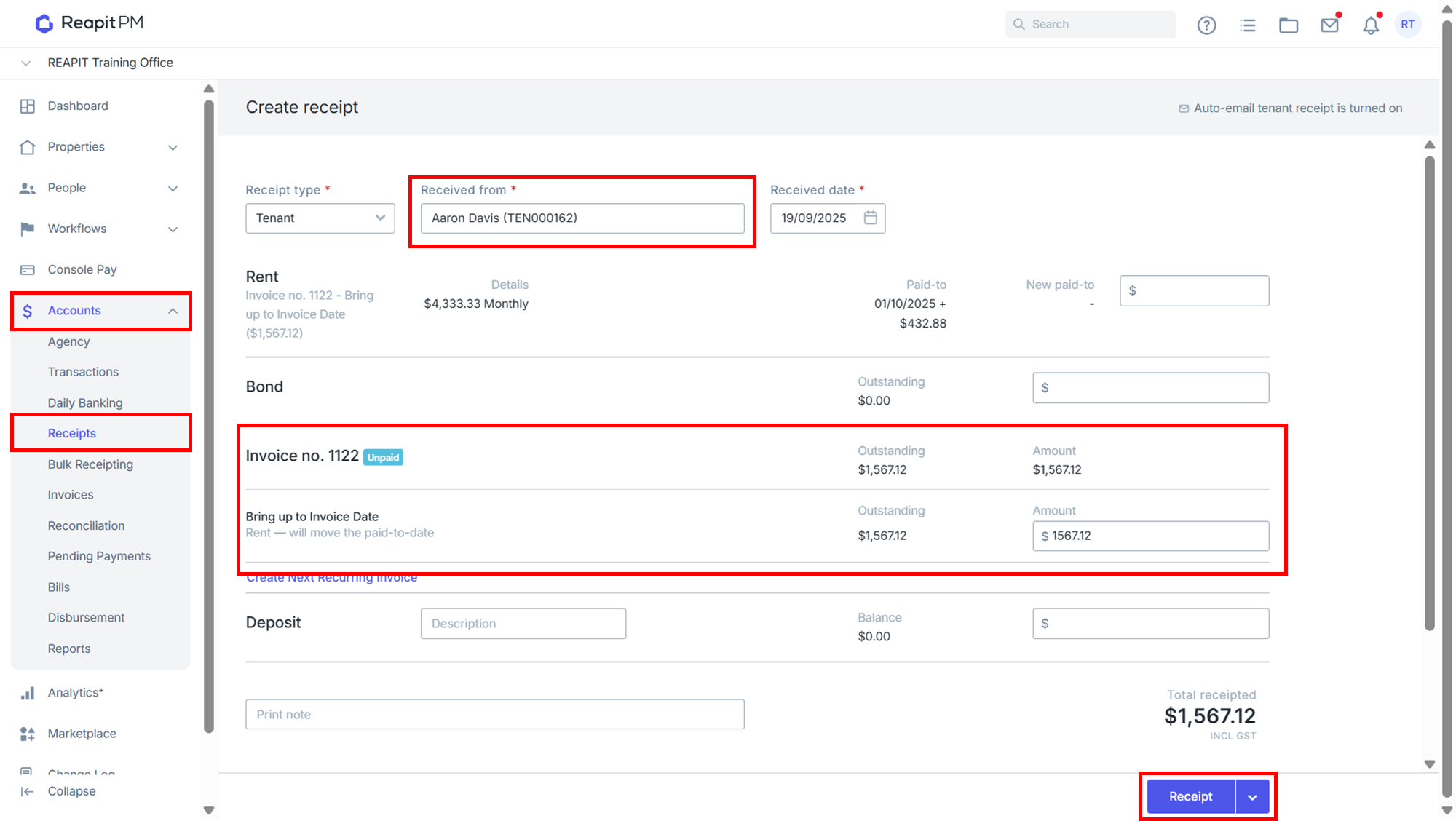Click the Reapit PM logo
1456x821 pixels.
(x=90, y=23)
